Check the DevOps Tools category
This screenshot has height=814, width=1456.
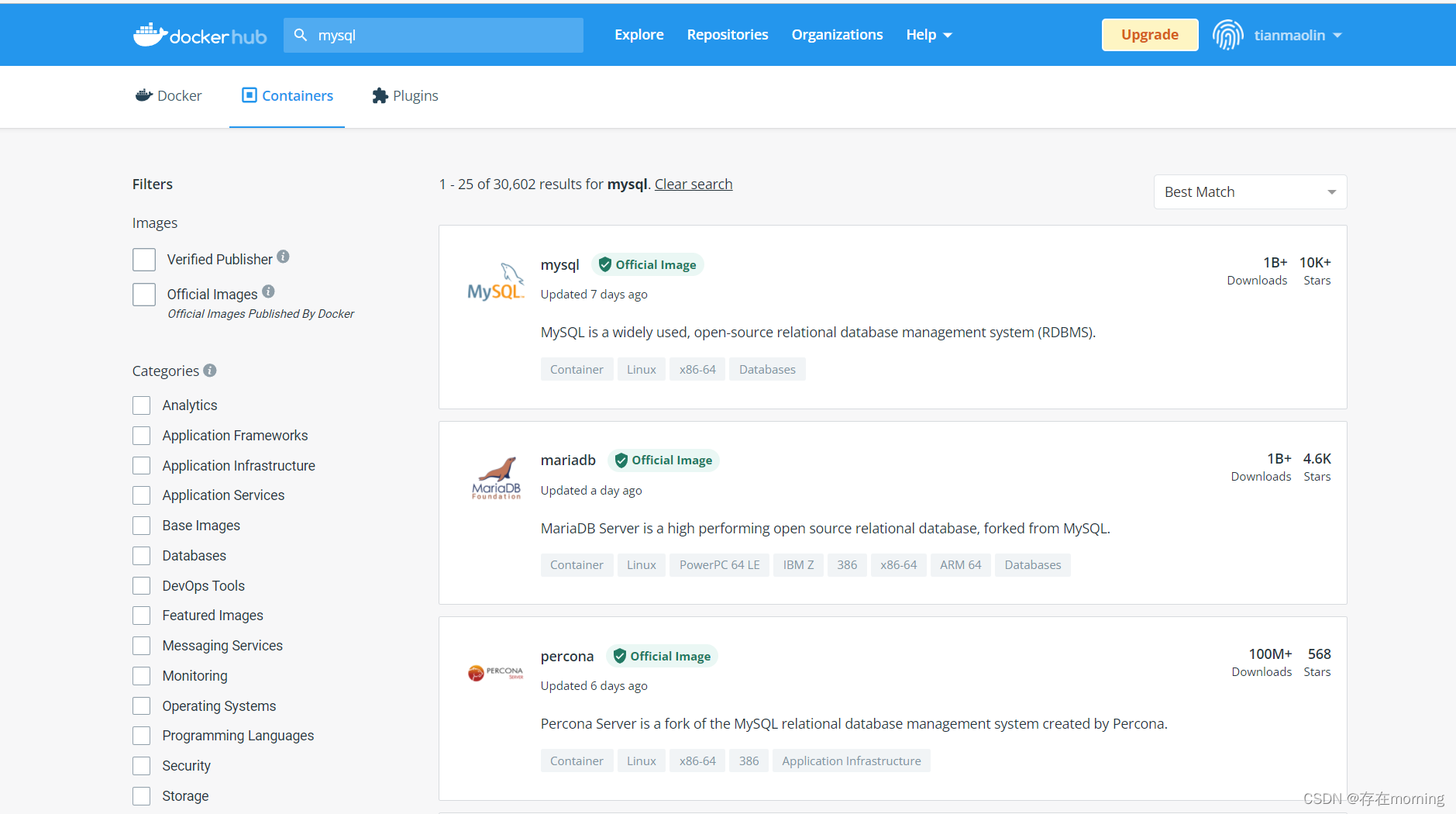point(141,586)
